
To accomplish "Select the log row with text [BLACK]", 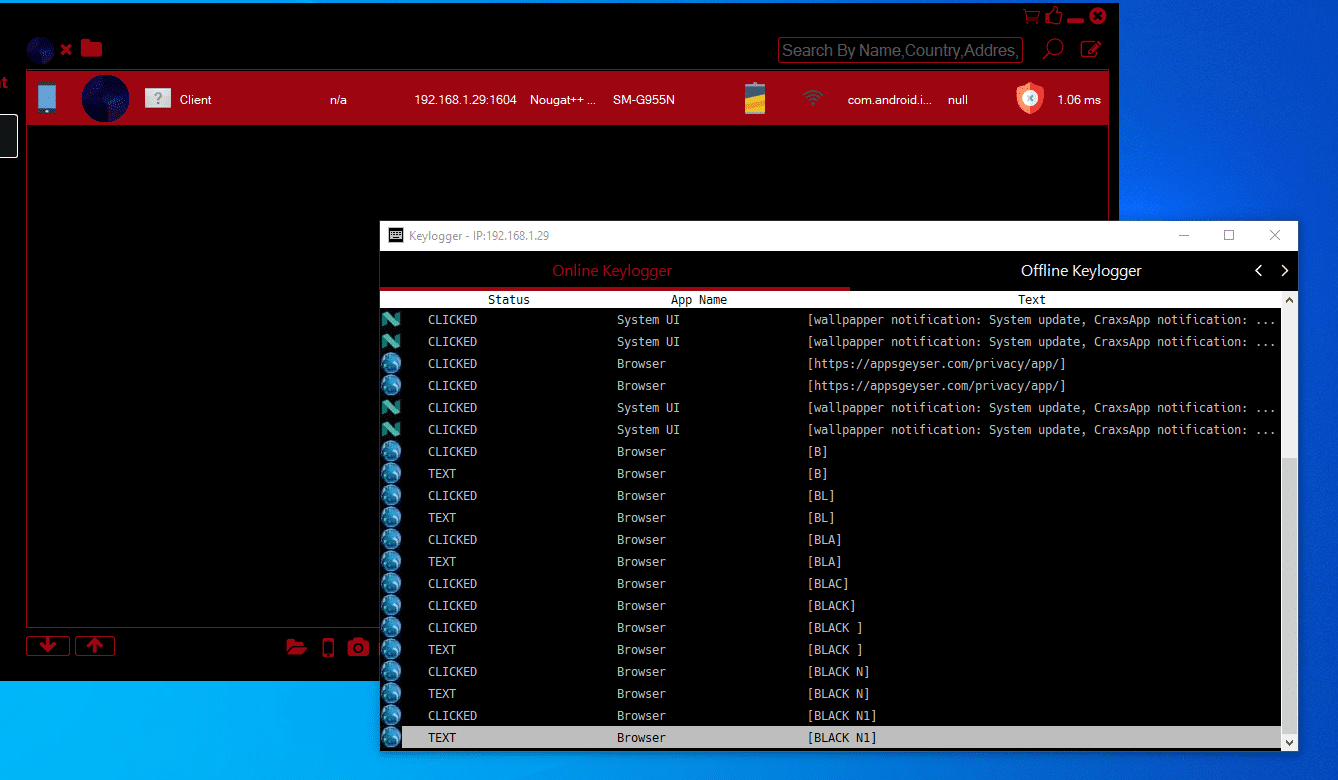I will [830, 606].
